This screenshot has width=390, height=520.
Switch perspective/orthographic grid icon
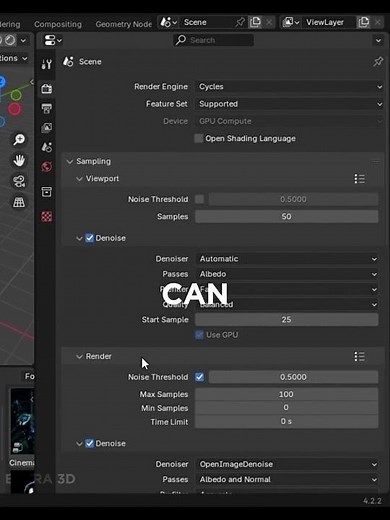click(x=19, y=202)
